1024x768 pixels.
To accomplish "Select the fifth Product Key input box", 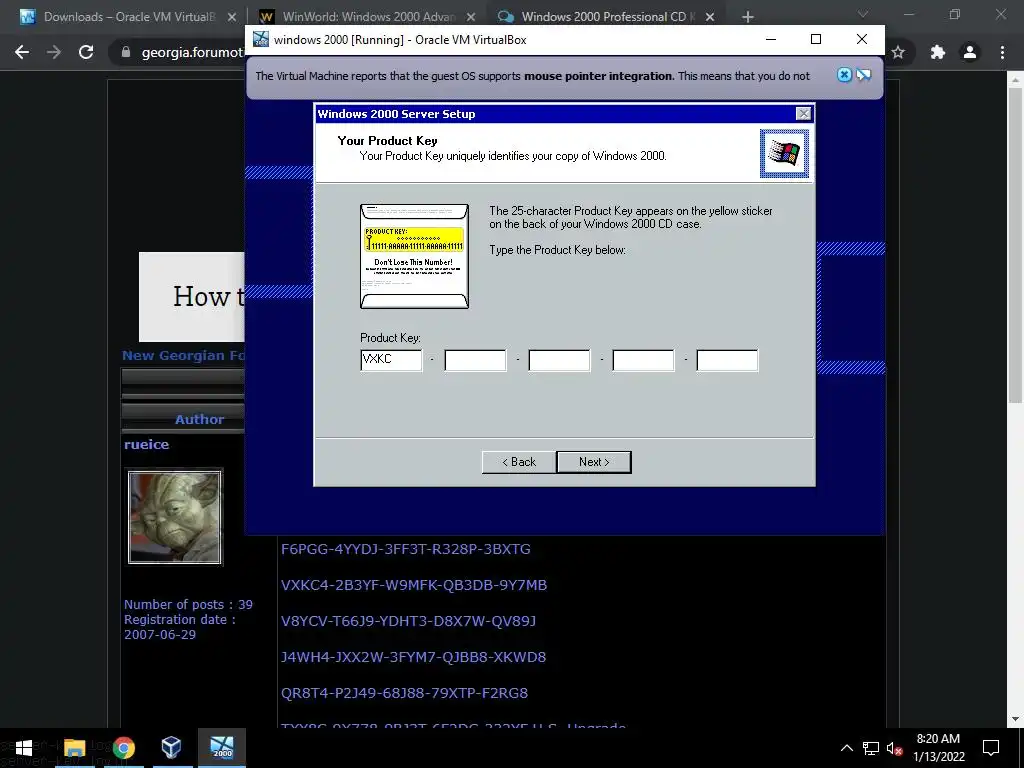I will click(728, 360).
